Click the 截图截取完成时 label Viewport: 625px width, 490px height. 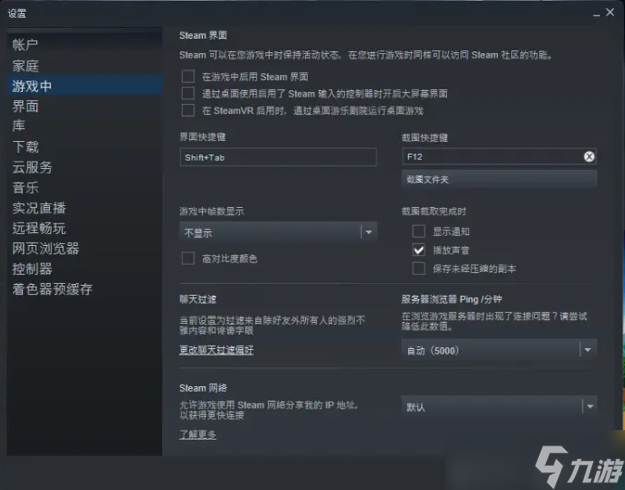[x=434, y=211]
